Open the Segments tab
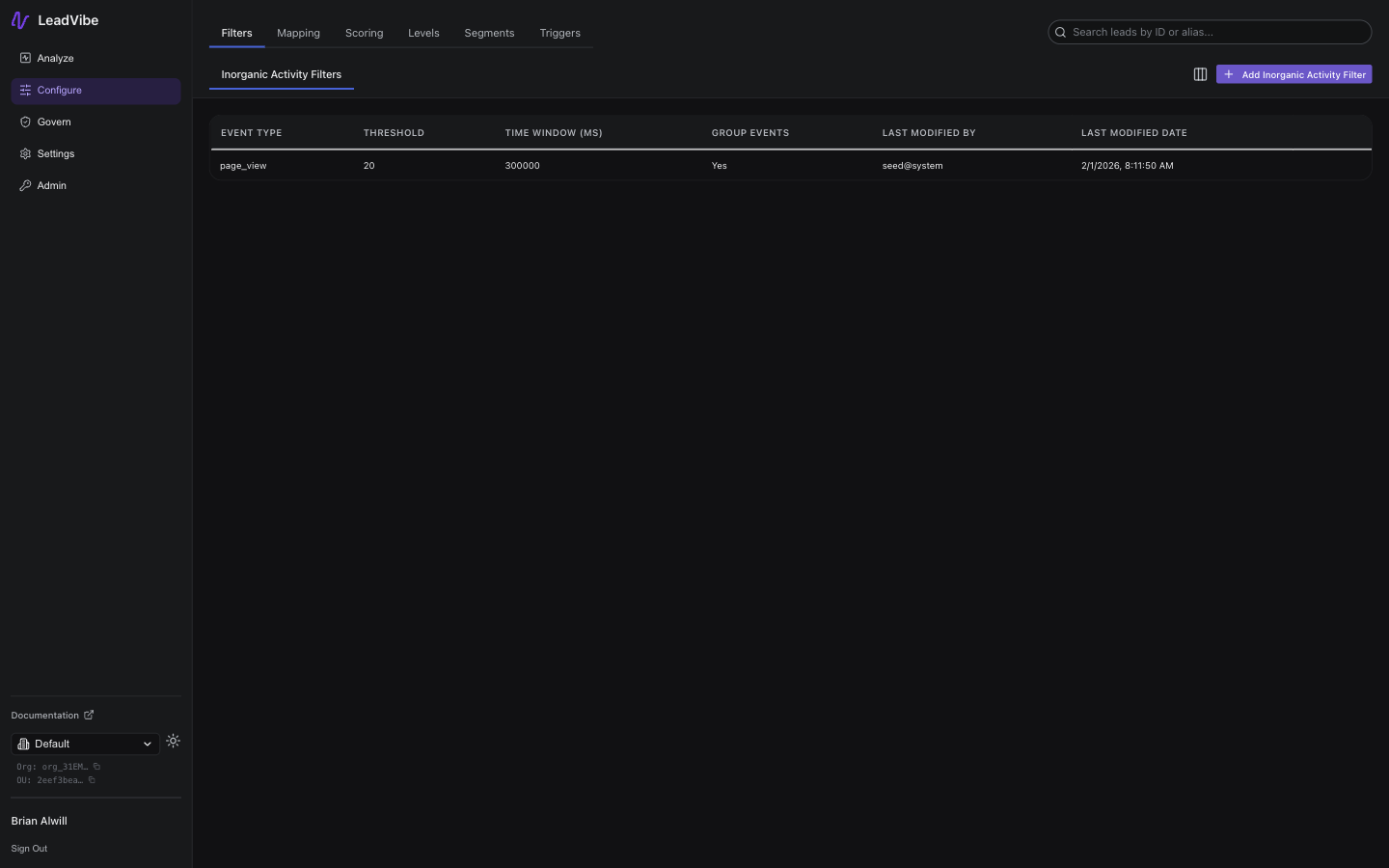 (x=489, y=32)
